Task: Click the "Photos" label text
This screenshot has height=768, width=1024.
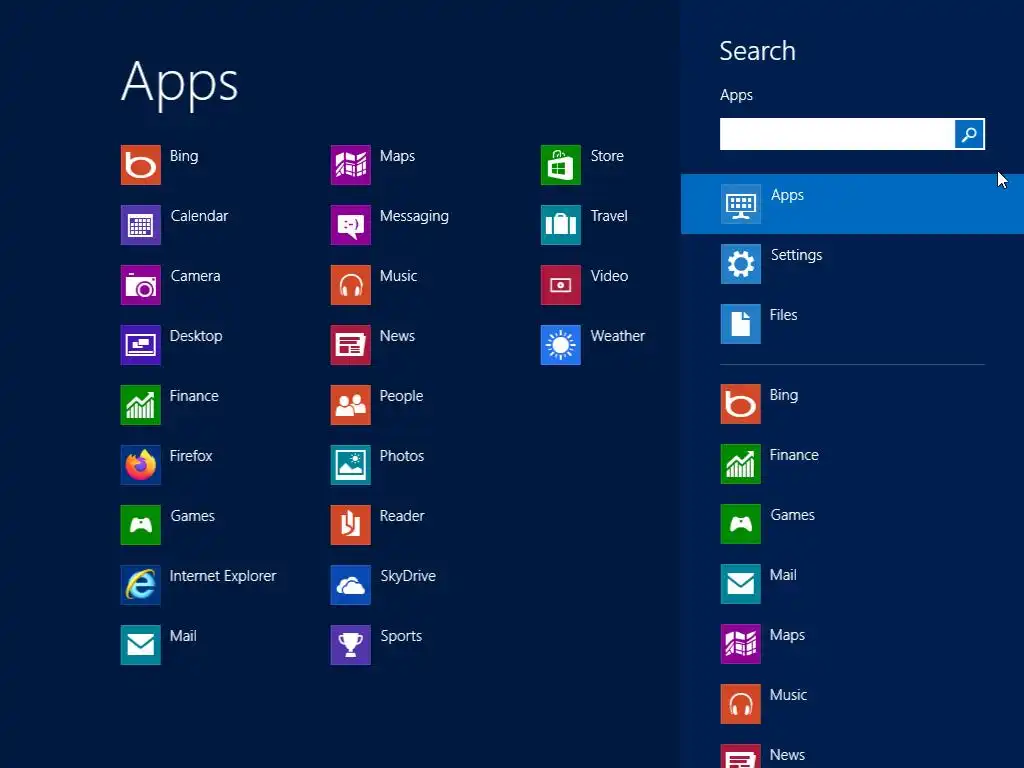Action: click(402, 456)
